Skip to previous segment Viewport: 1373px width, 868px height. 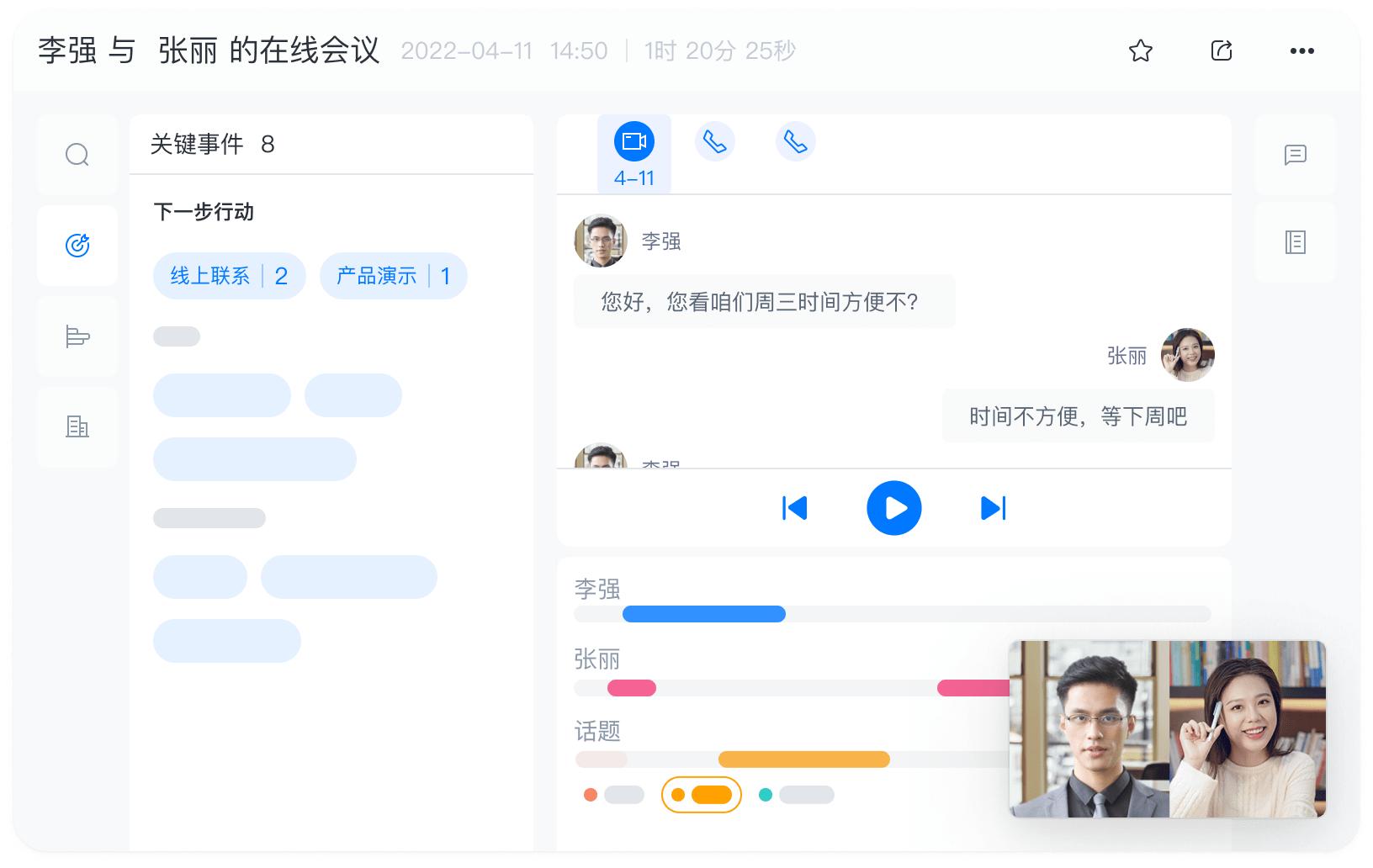tap(794, 508)
